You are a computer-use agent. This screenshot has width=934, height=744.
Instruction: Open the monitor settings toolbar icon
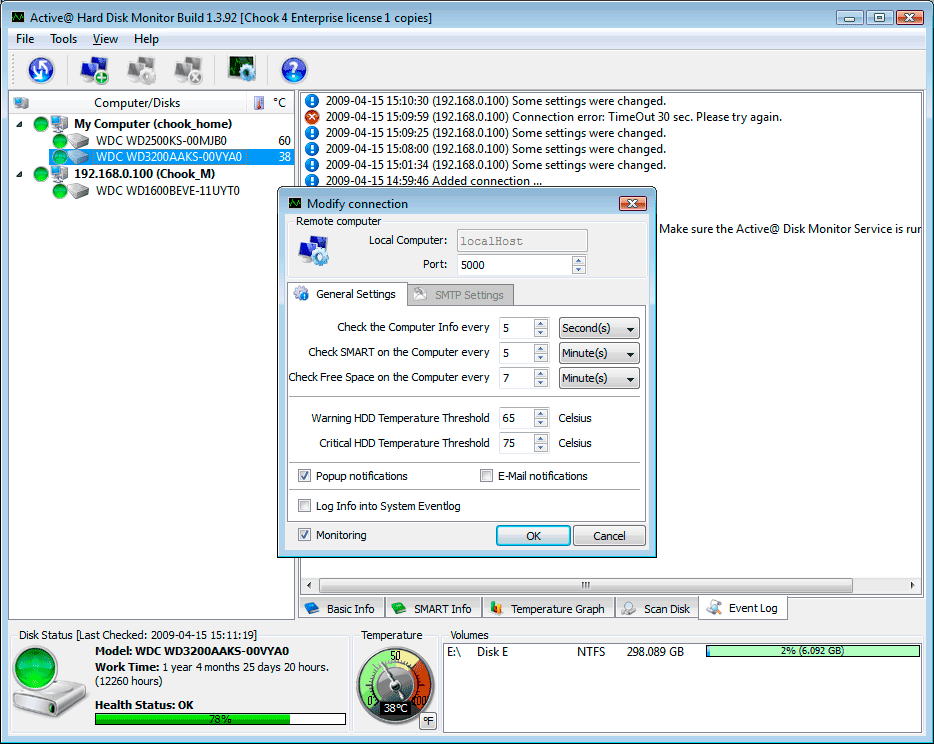(x=241, y=69)
